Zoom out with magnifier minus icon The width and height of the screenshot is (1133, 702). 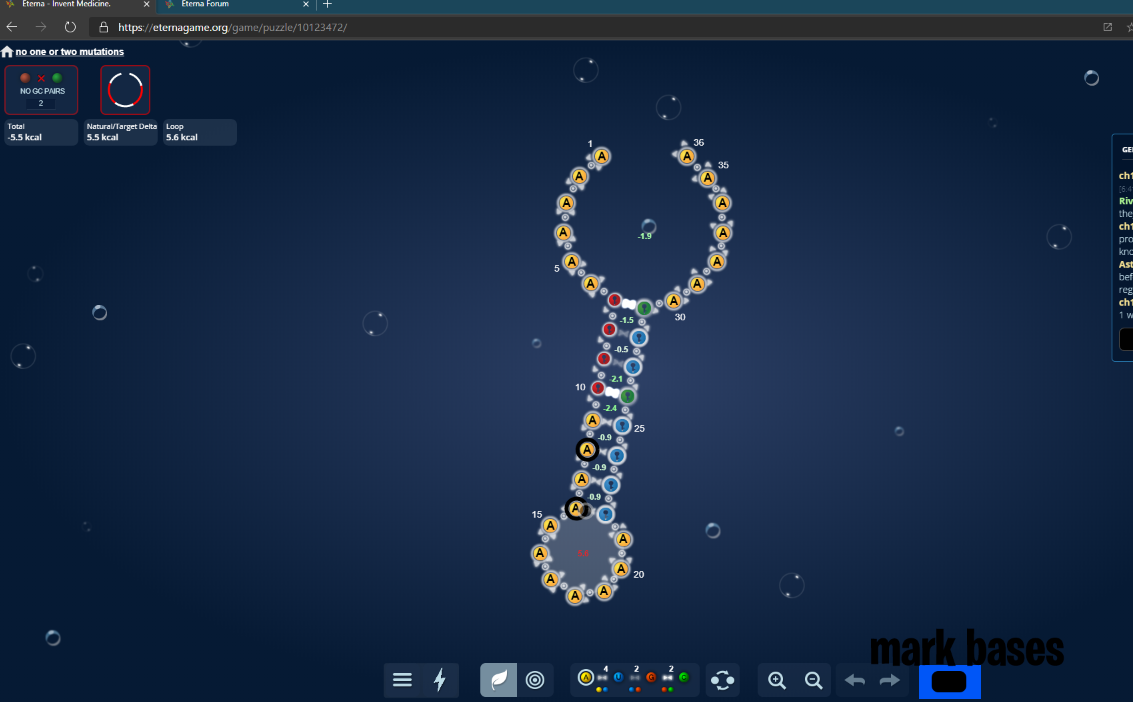(814, 680)
